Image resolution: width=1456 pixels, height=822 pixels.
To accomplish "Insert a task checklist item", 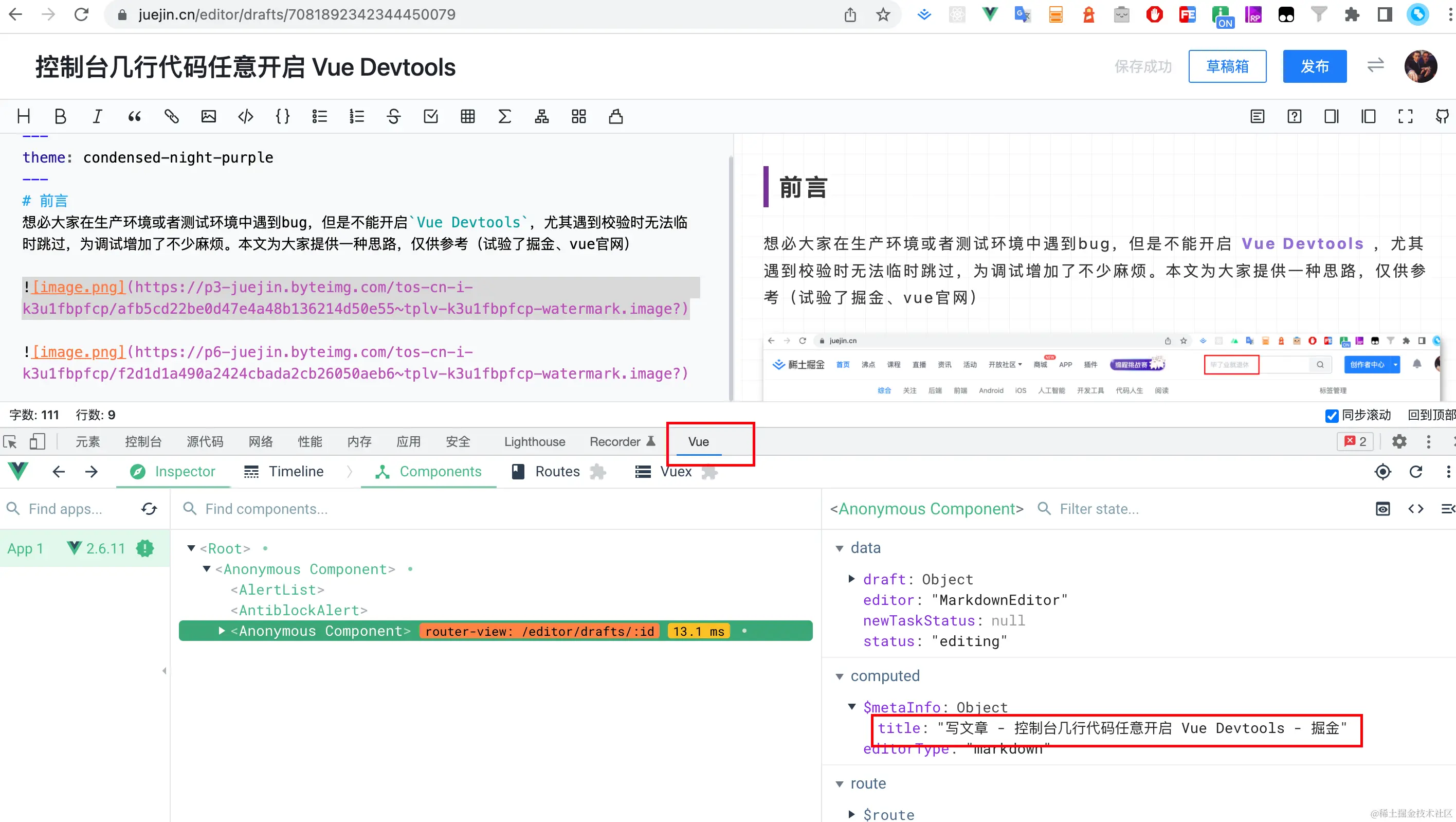I will [431, 116].
